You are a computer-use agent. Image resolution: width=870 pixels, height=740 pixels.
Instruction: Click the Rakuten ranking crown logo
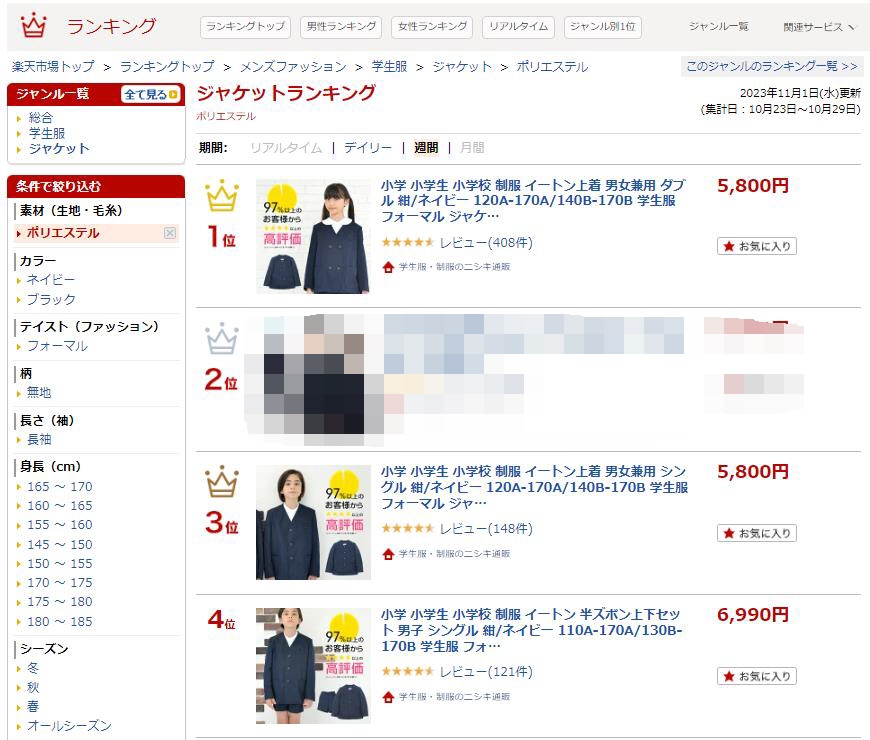[33, 25]
